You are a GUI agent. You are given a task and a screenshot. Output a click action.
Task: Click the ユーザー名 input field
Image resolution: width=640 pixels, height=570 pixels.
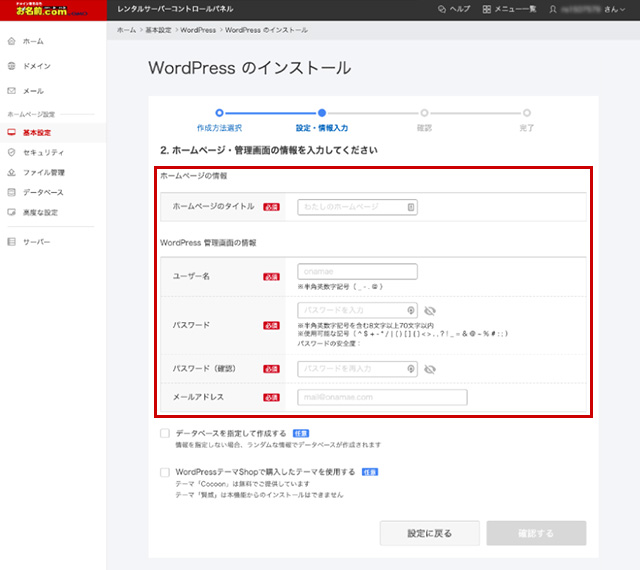357,272
